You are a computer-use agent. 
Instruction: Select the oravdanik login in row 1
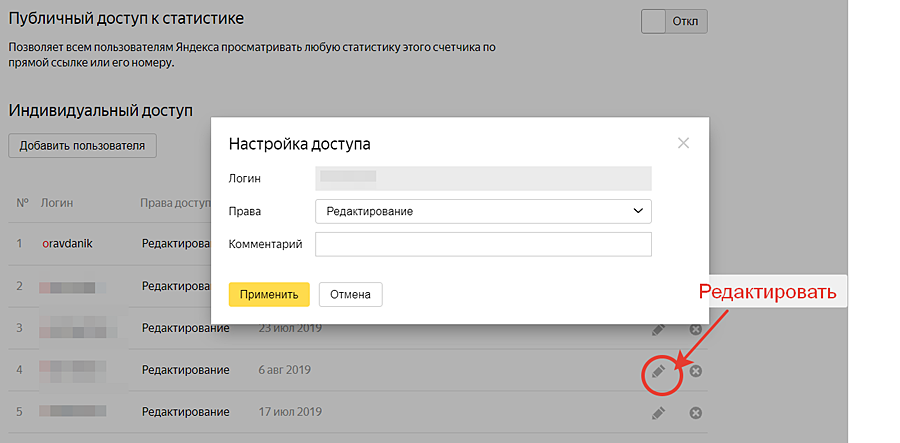[67, 243]
